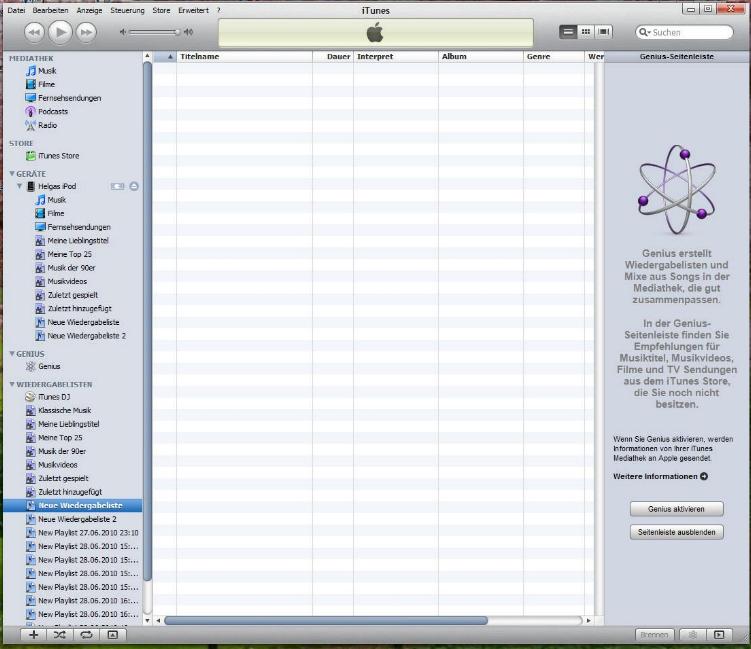This screenshot has width=751, height=649.
Task: Open the Steuerung menu
Action: click(127, 10)
